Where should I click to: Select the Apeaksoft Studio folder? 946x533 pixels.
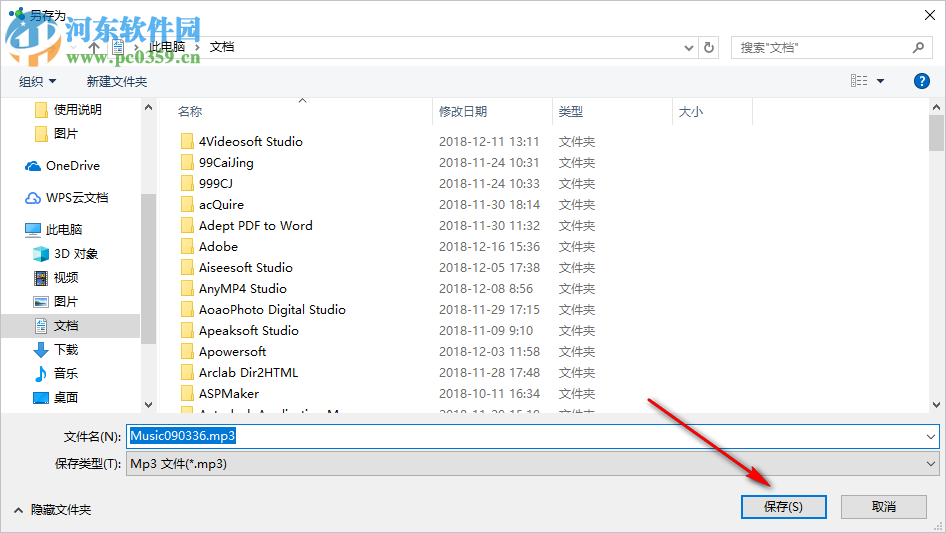[249, 331]
